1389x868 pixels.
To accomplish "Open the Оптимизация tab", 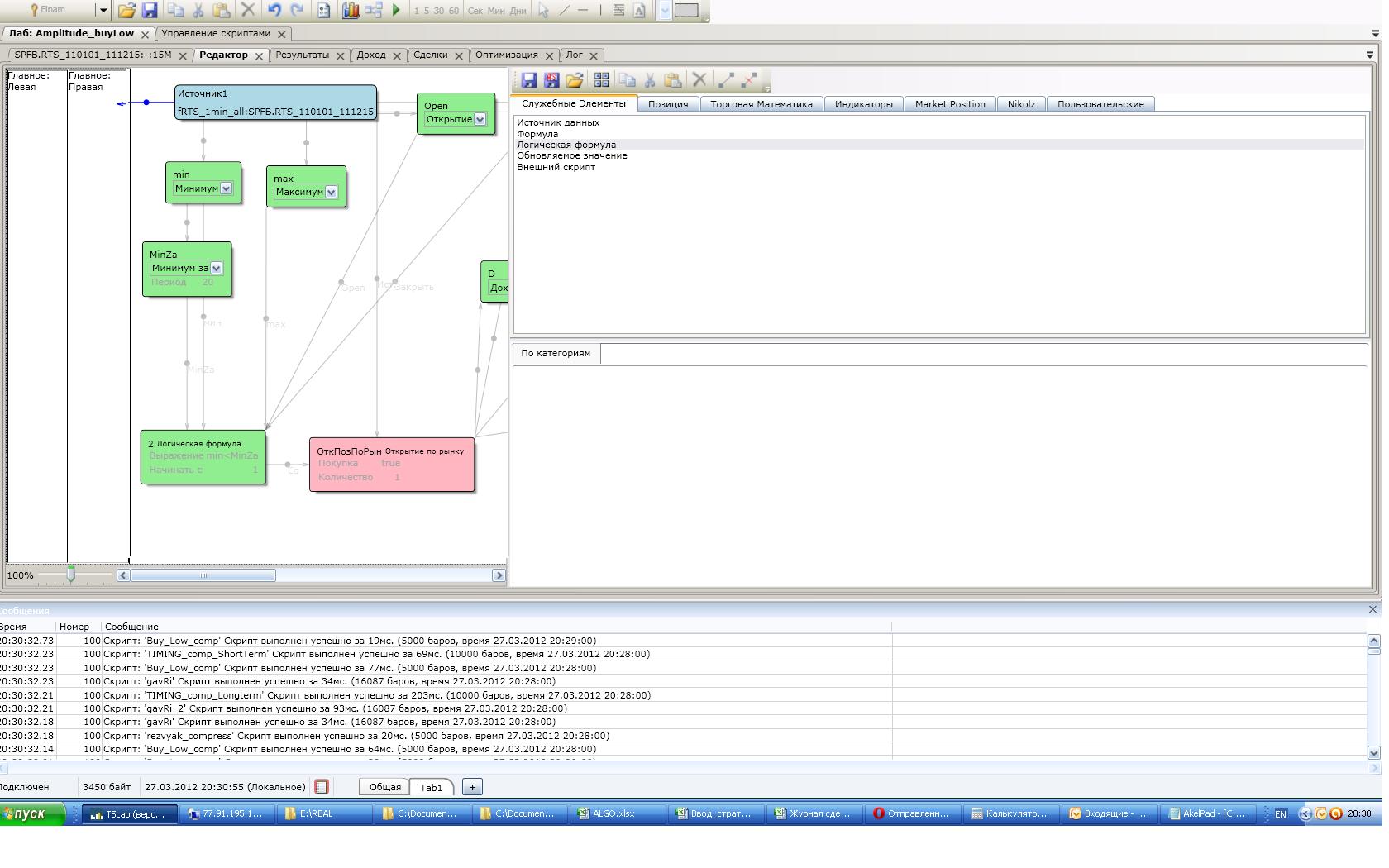I will (506, 55).
